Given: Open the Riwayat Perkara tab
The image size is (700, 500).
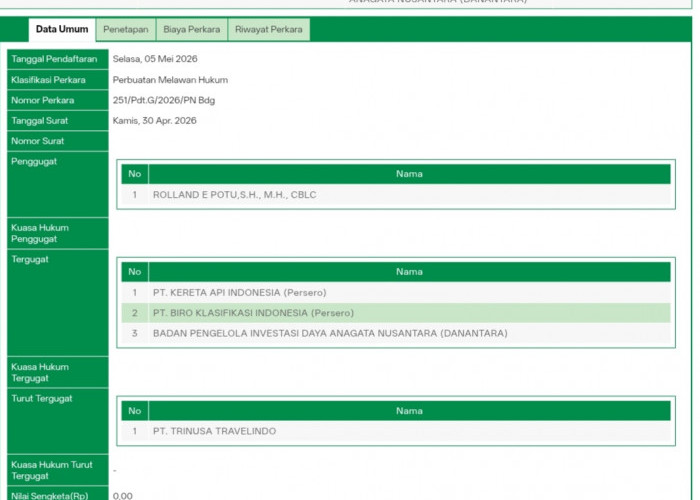Looking at the screenshot, I should coord(269,29).
